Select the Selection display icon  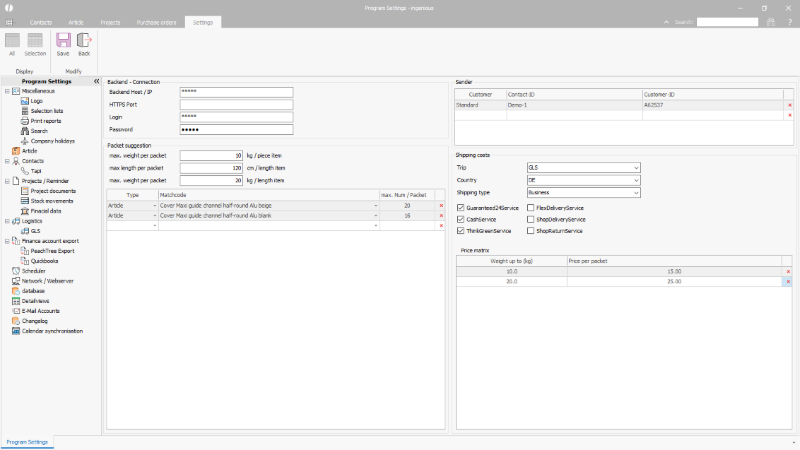(x=35, y=44)
